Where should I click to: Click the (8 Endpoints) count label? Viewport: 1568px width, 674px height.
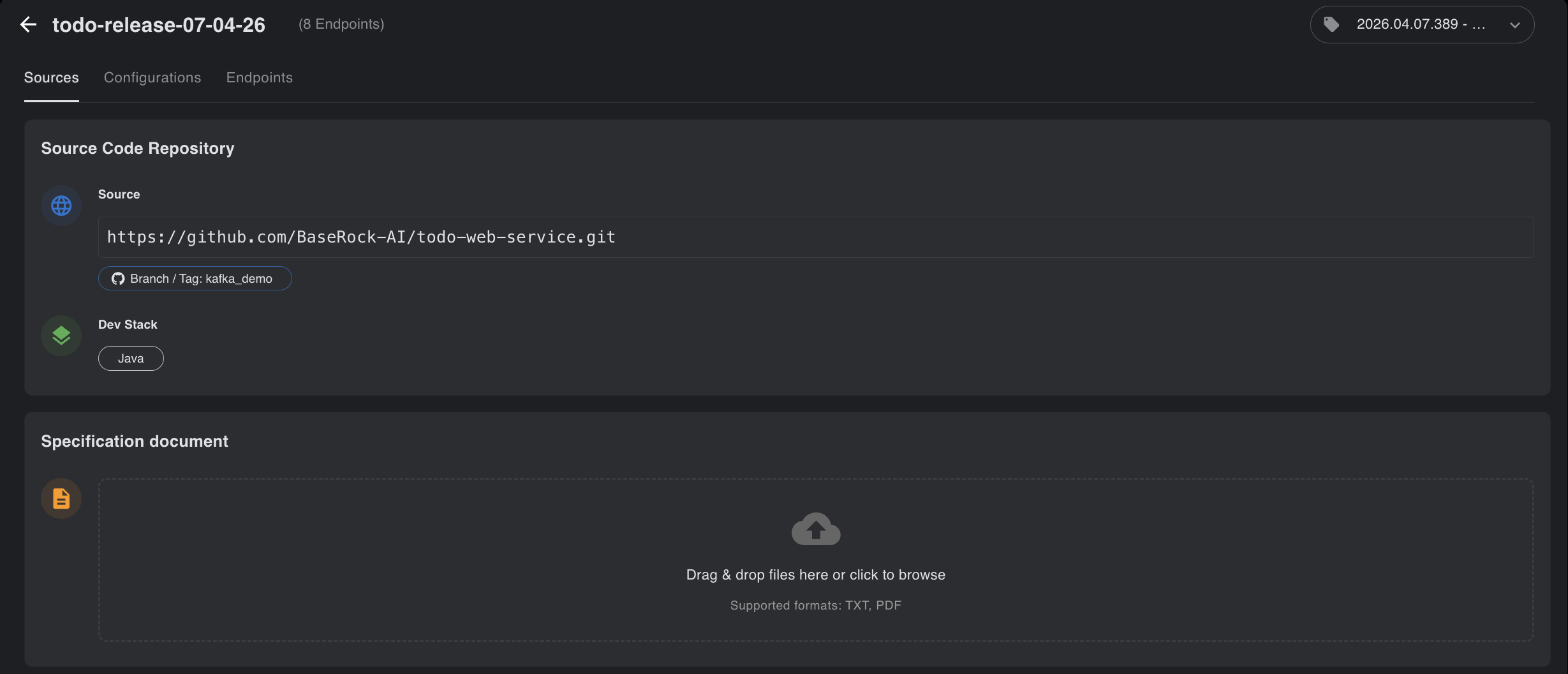[341, 24]
